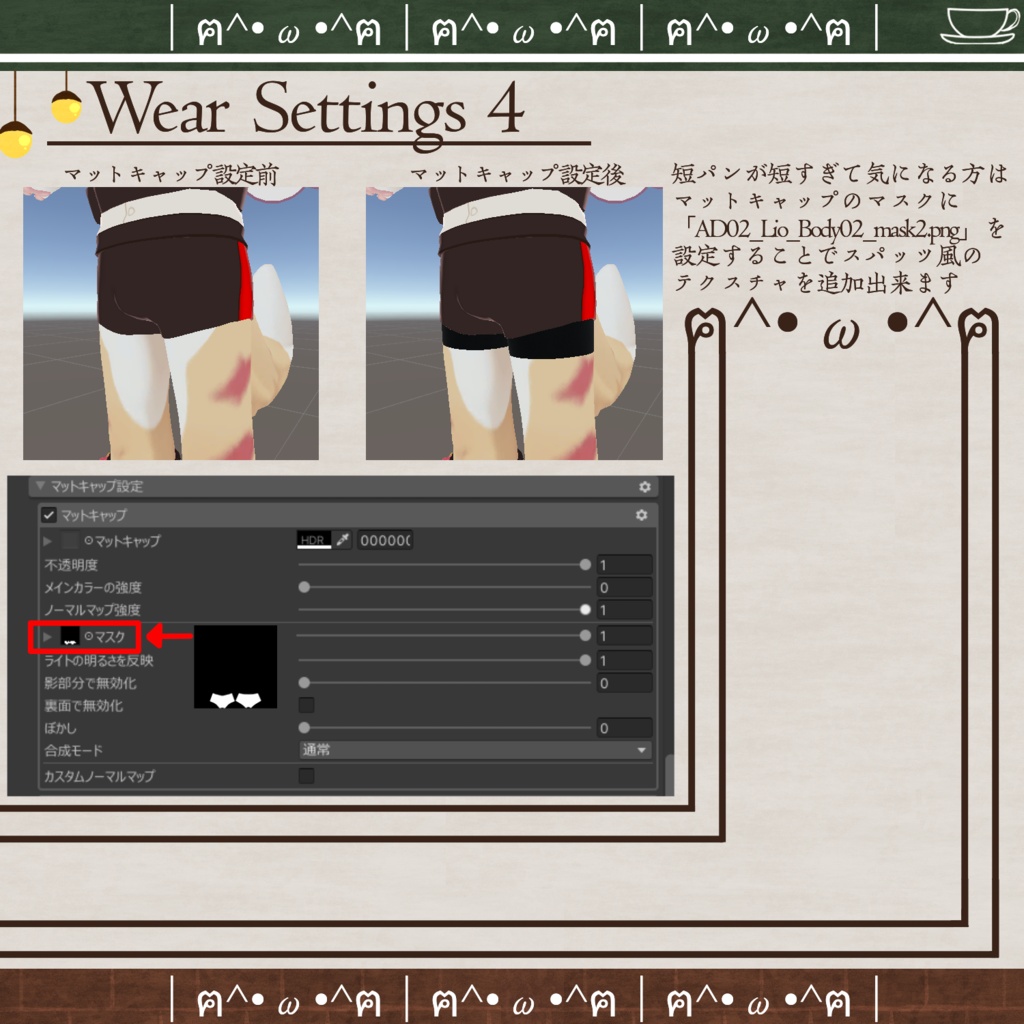
Task: Click the ぼかし value field
Action: point(625,728)
